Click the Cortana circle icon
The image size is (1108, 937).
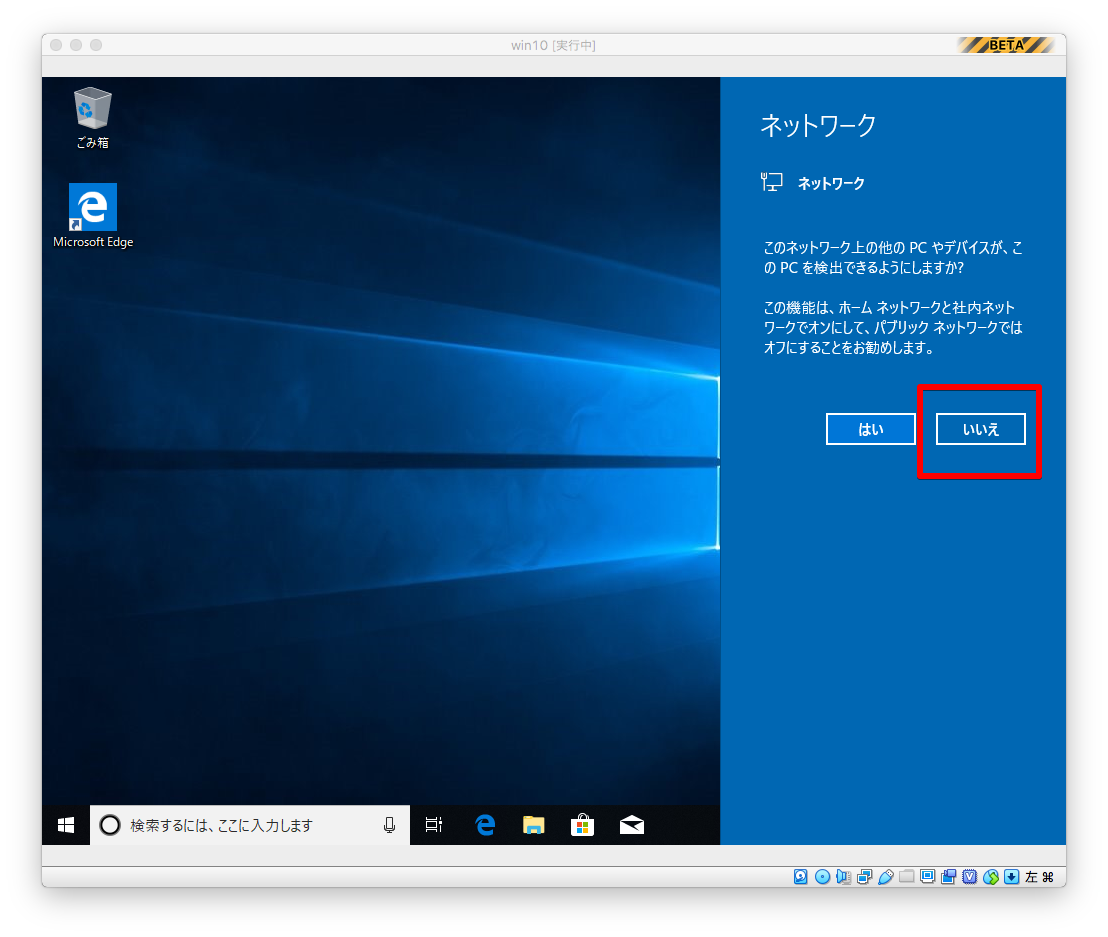coord(110,825)
